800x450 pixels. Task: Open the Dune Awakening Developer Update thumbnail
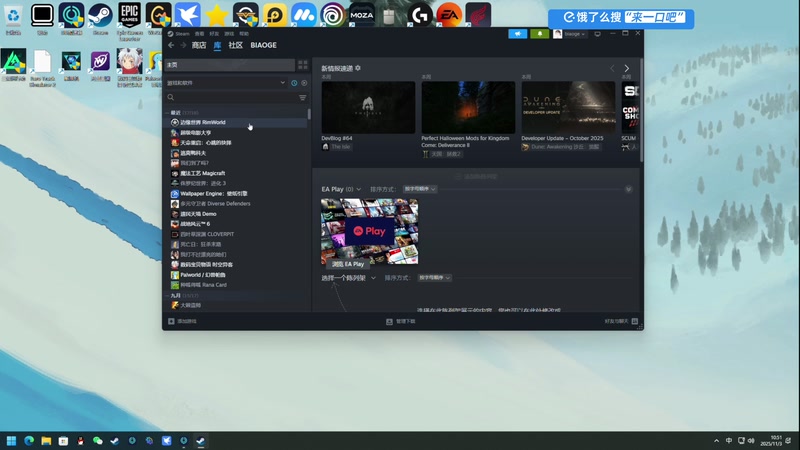(568, 107)
